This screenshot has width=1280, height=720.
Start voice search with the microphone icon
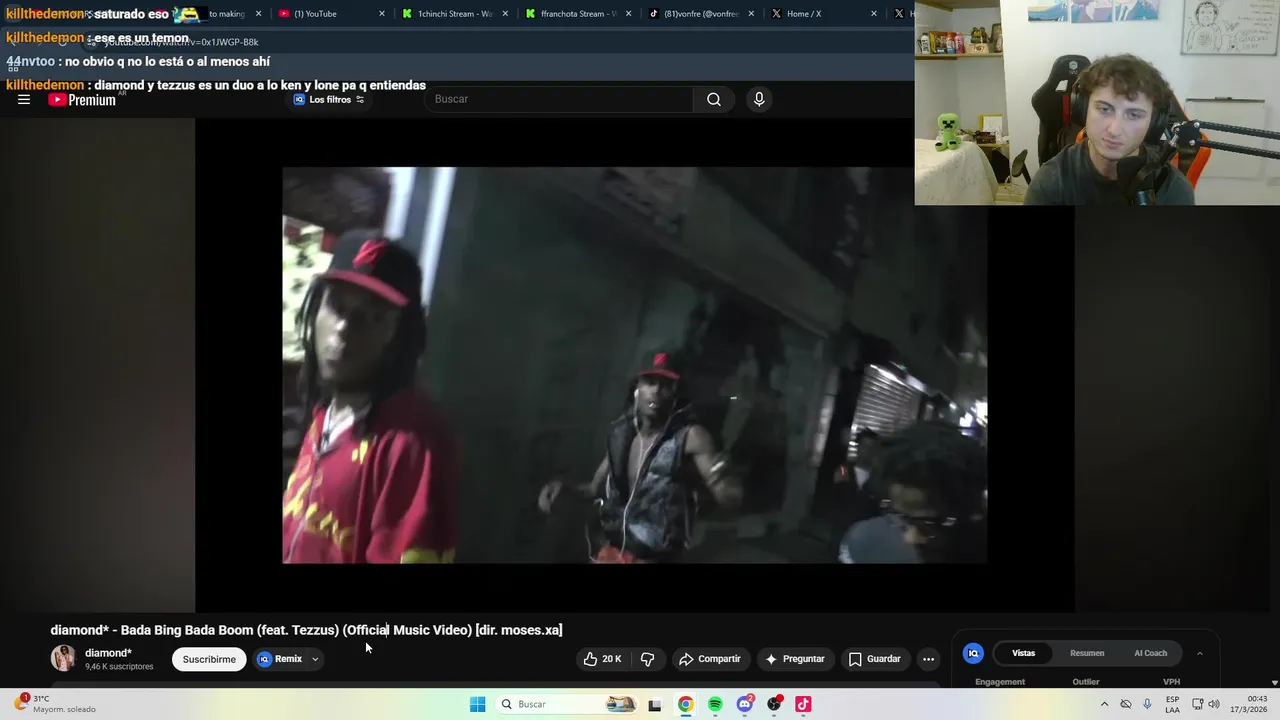click(x=759, y=99)
